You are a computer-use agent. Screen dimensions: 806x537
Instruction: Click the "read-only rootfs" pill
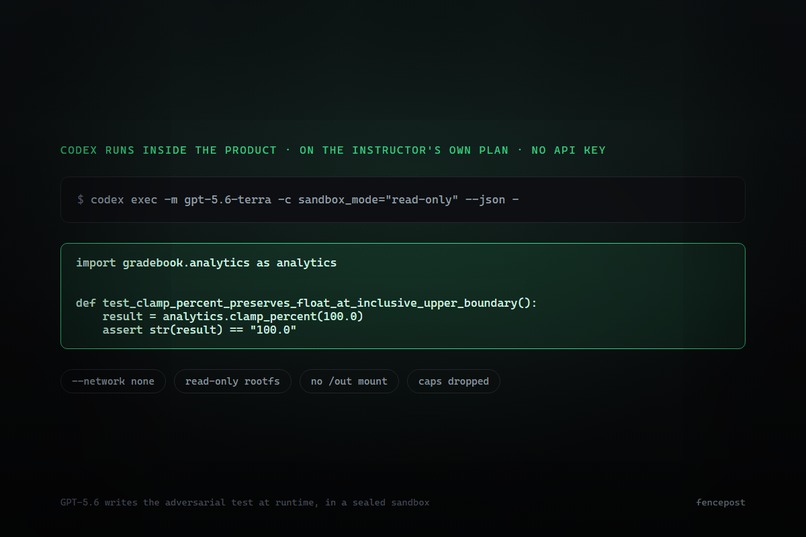tap(232, 381)
